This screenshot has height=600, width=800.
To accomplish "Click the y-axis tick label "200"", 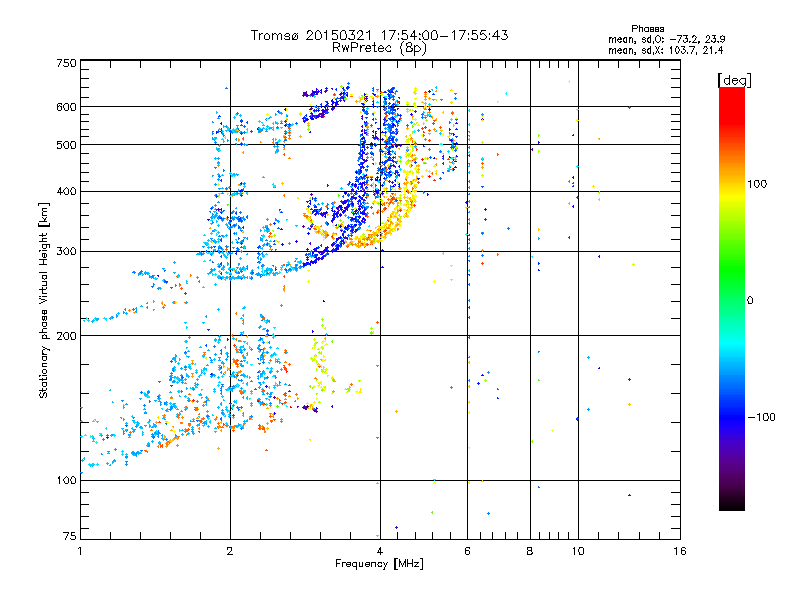I will coord(66,336).
